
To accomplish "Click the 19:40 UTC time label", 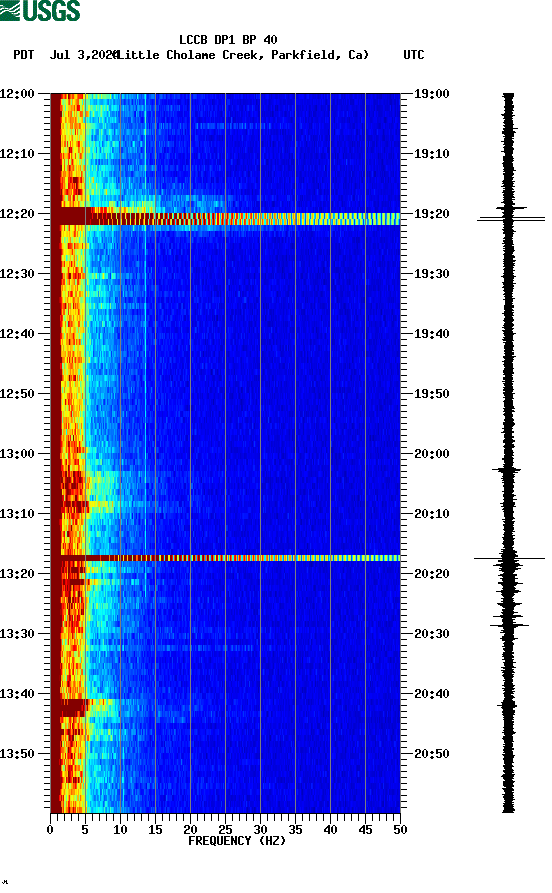I will (432, 334).
